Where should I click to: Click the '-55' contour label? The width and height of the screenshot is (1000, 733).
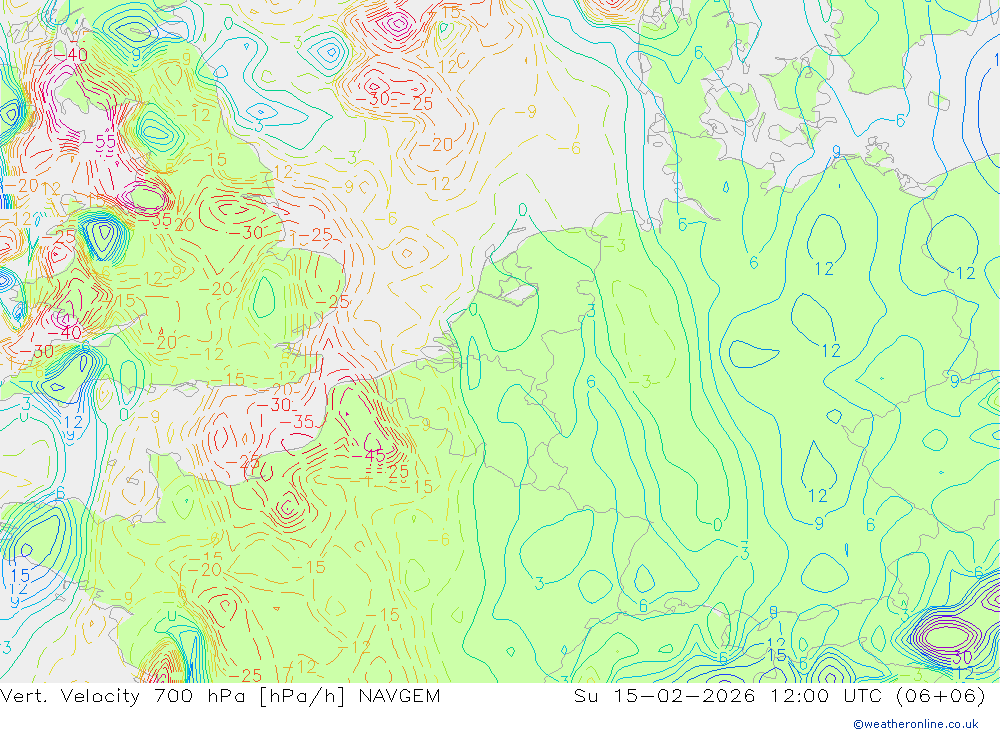coord(101,142)
